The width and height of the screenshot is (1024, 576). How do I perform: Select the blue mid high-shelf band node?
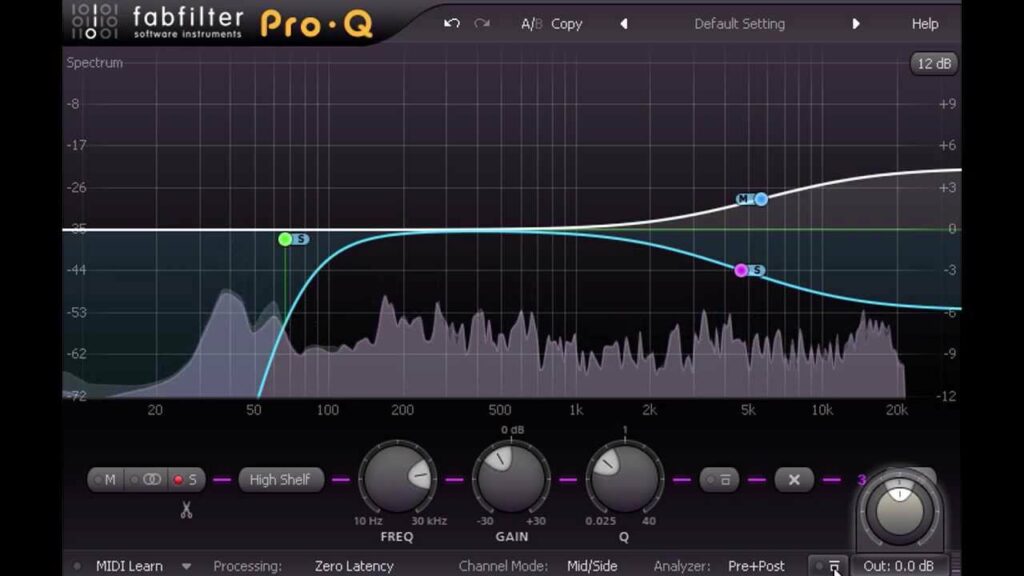tap(761, 199)
